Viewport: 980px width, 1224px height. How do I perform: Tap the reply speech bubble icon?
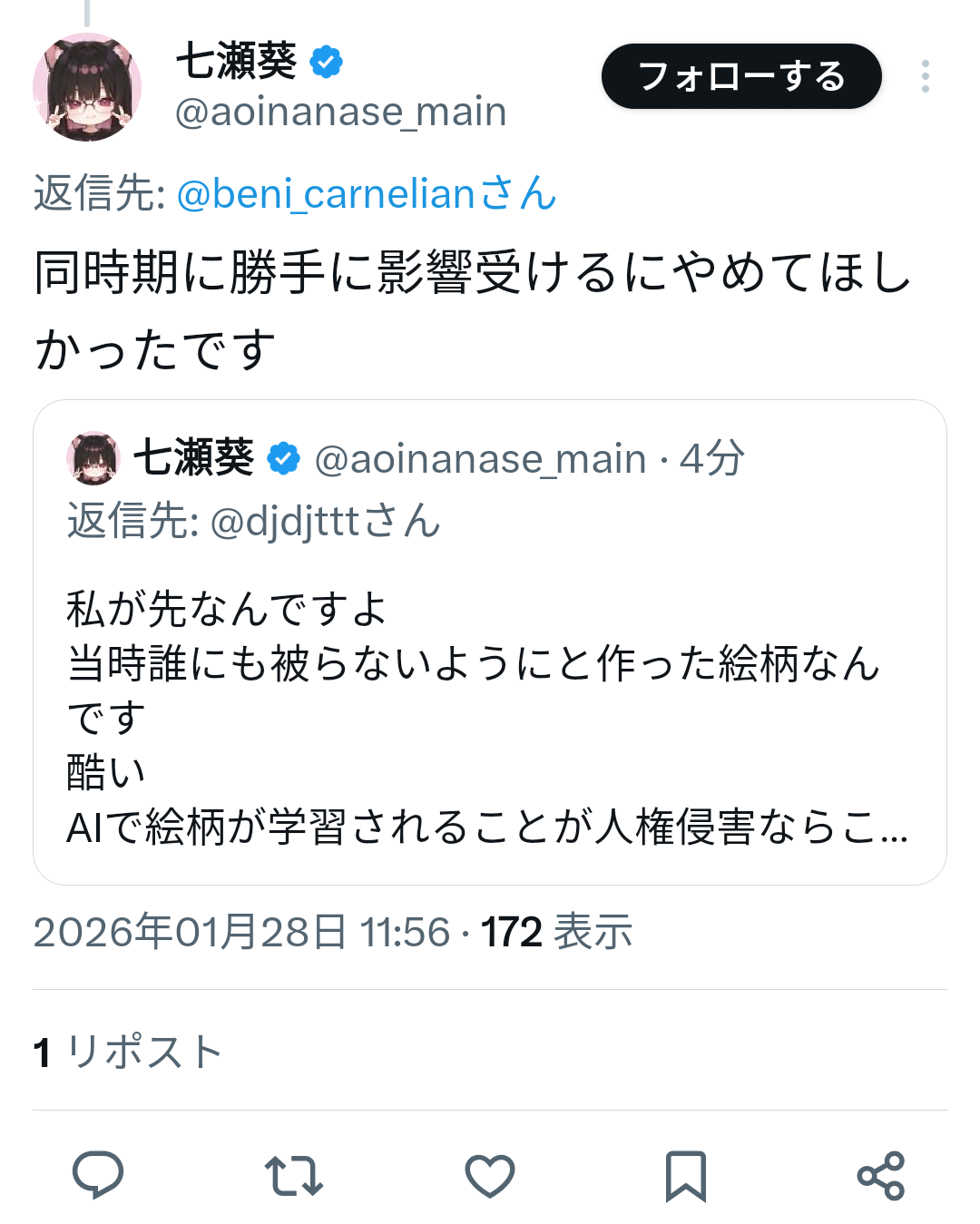pos(98,1175)
